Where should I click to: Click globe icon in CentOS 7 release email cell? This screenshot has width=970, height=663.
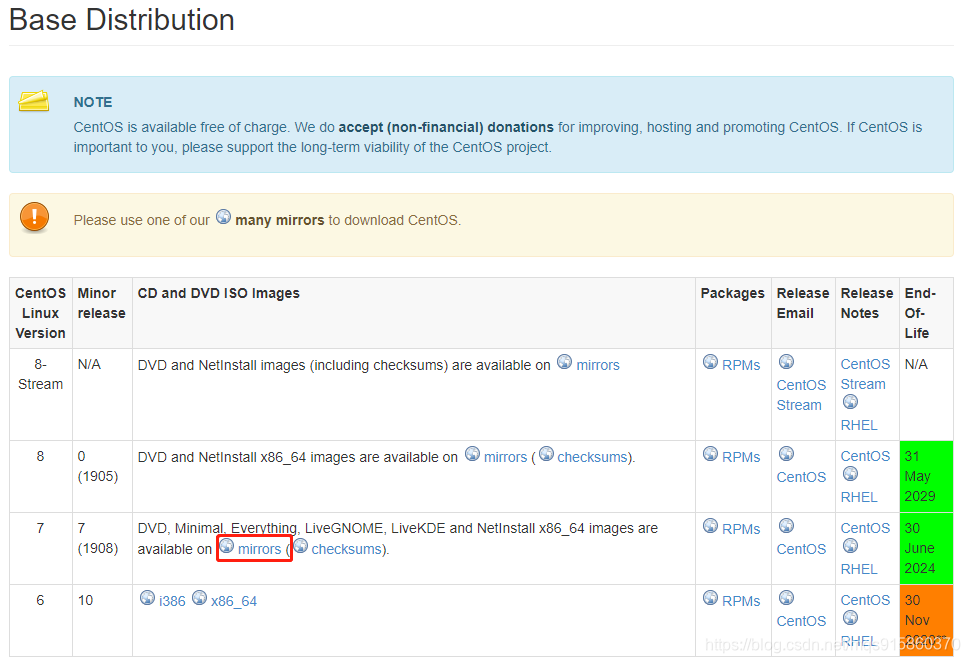tap(786, 526)
